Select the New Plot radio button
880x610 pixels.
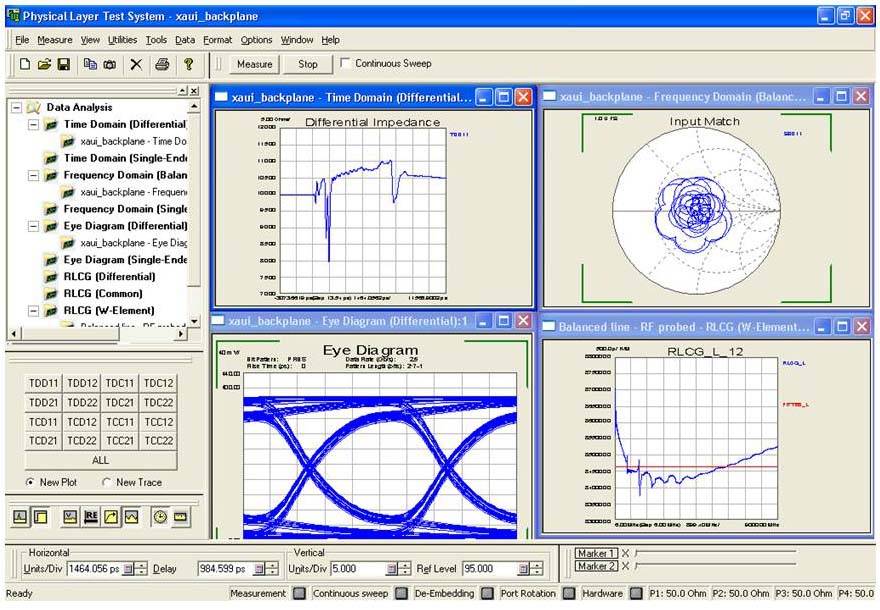(x=30, y=482)
